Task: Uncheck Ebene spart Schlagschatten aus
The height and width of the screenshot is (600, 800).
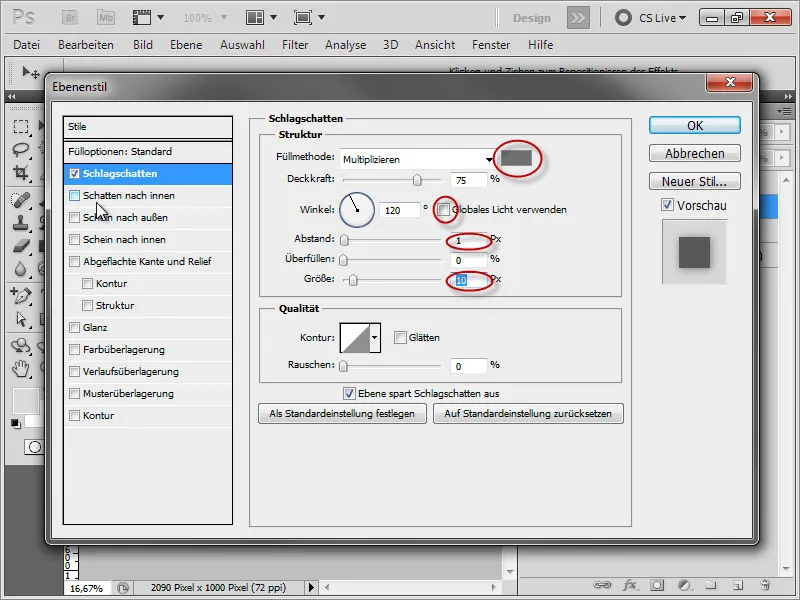Action: 349,393
